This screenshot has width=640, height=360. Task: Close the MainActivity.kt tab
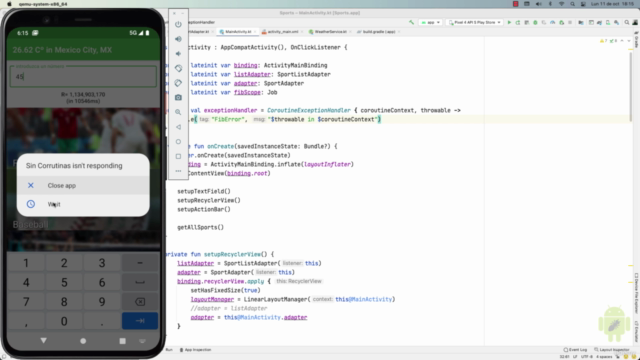(x=255, y=31)
